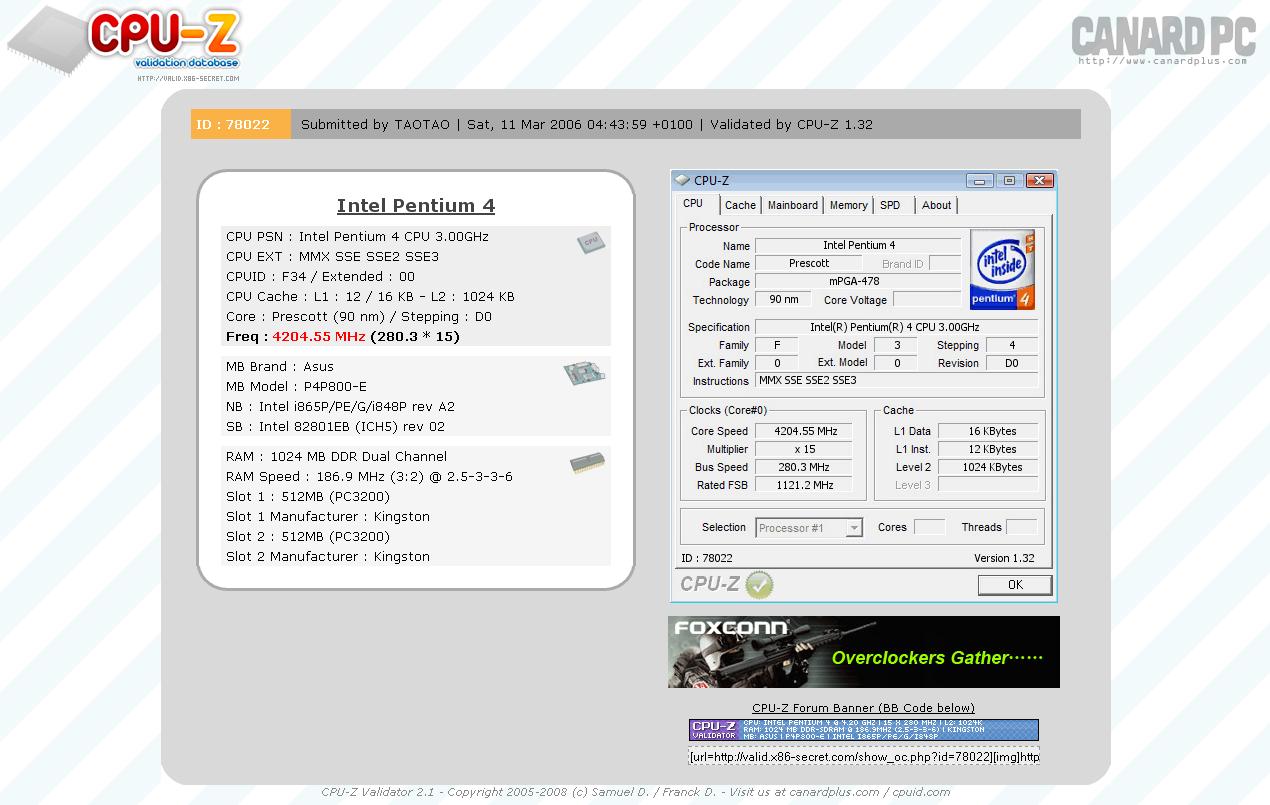Click the Level 2 1024 KBytes field
1270x805 pixels.
click(988, 467)
